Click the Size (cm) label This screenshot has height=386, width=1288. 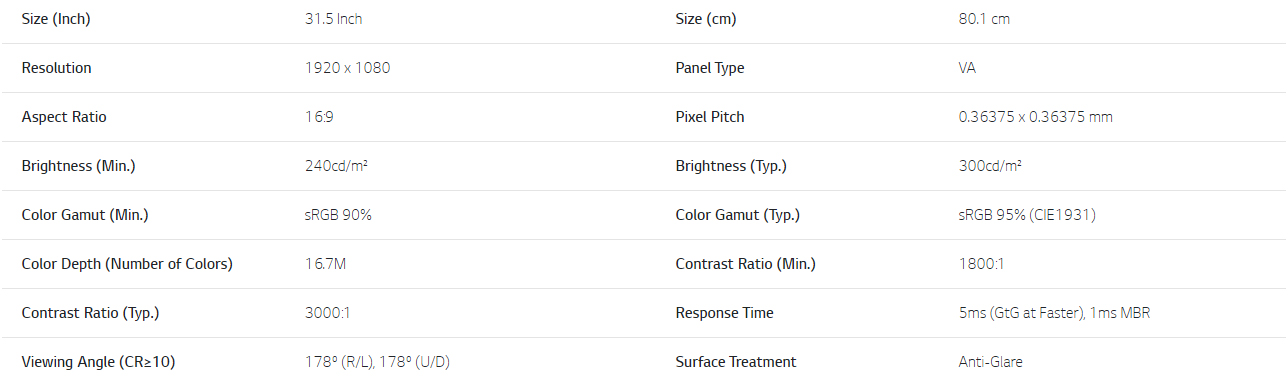coord(706,19)
